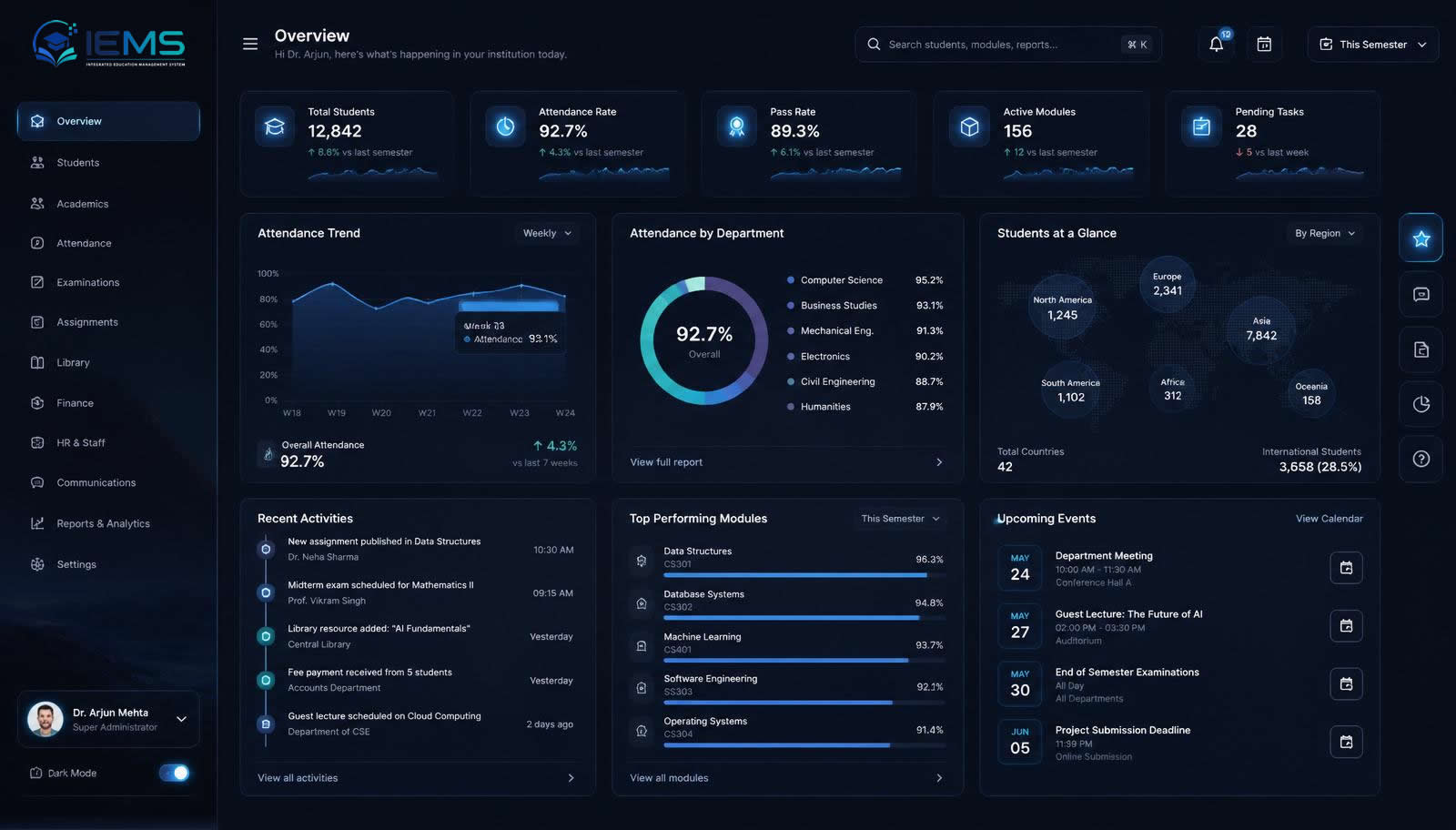Open Settings in sidebar
Image resolution: width=1456 pixels, height=830 pixels.
coord(108,564)
